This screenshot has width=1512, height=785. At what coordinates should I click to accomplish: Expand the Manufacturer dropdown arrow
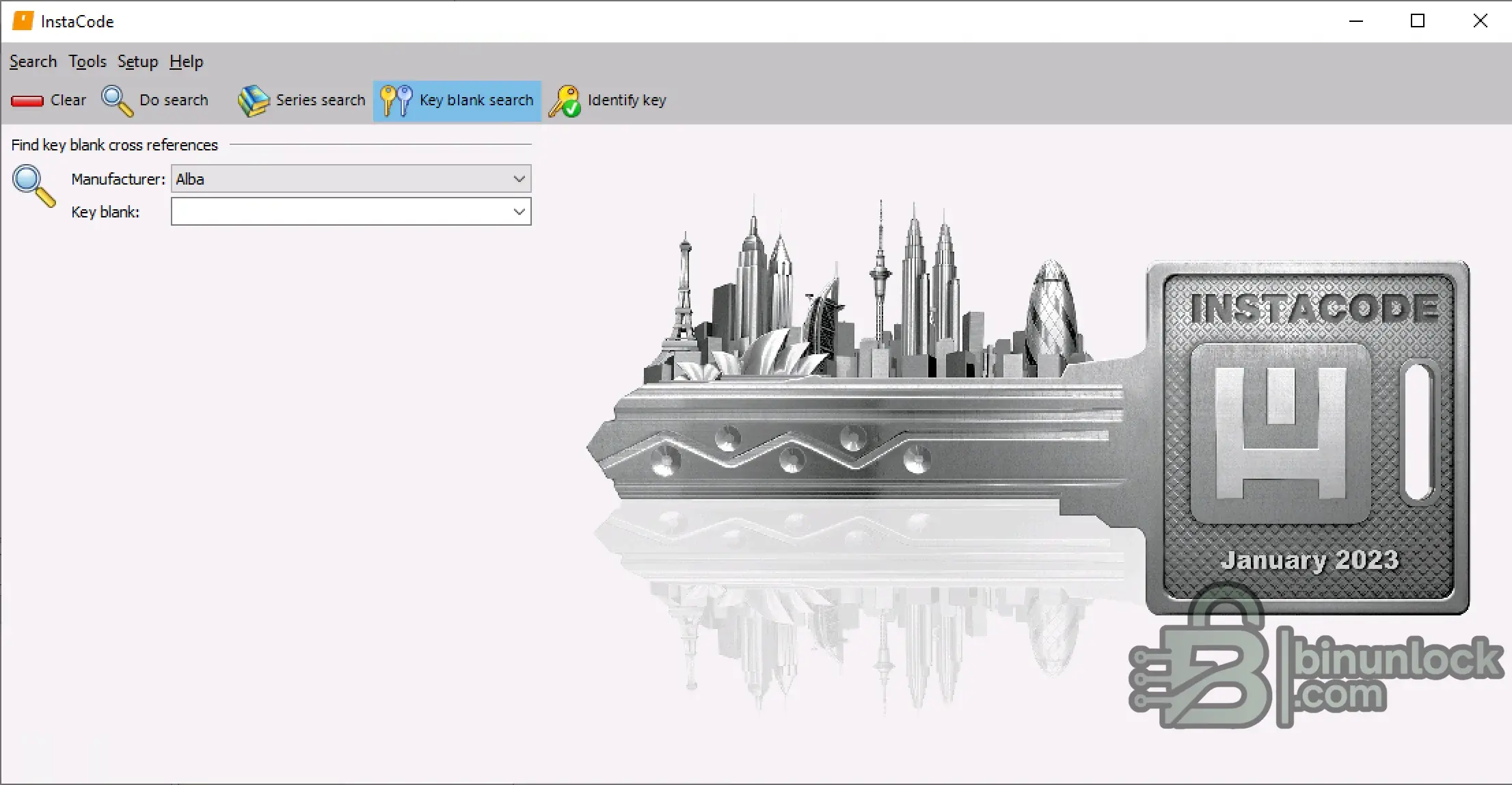point(519,179)
